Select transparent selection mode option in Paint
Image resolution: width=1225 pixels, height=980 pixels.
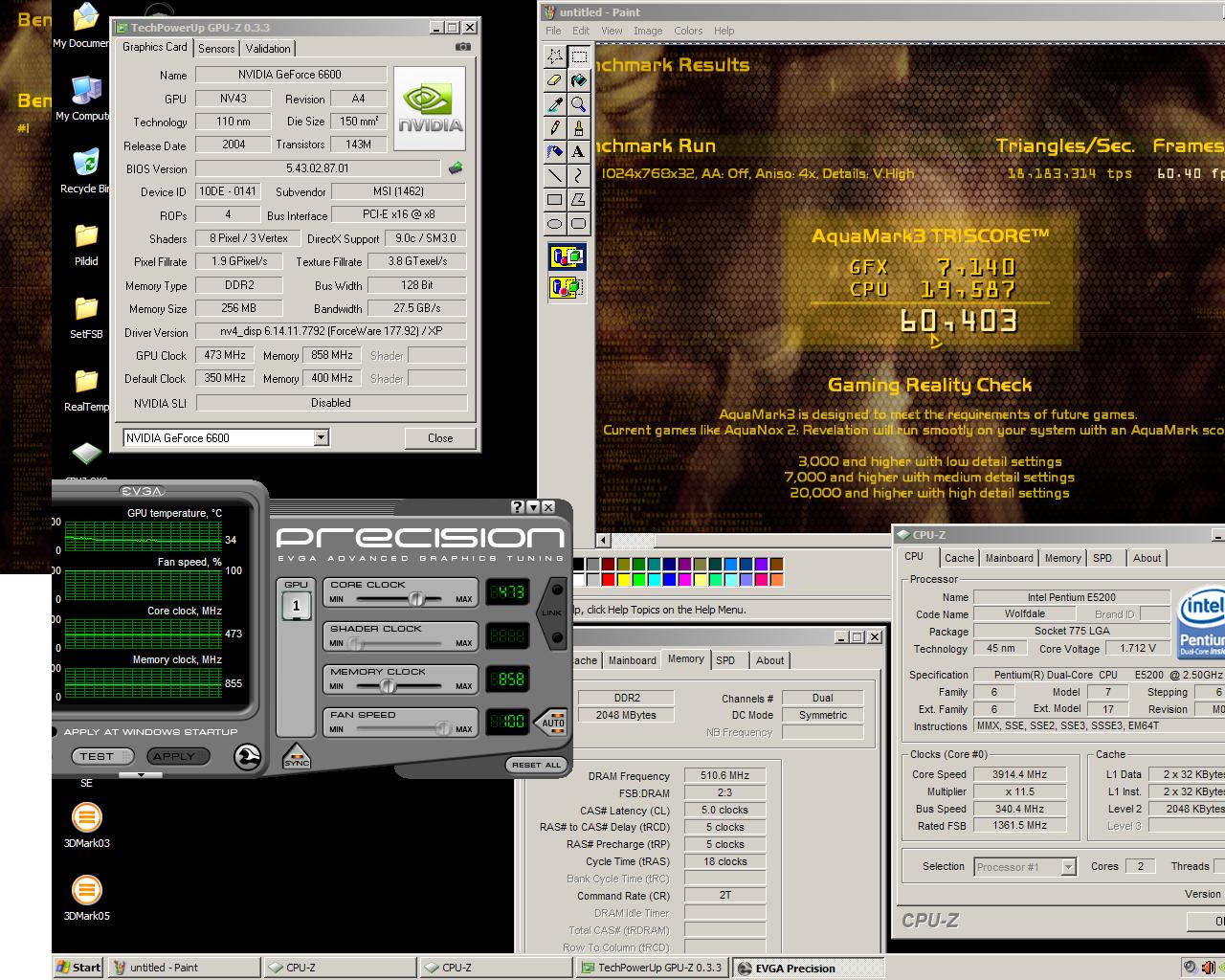(x=567, y=286)
